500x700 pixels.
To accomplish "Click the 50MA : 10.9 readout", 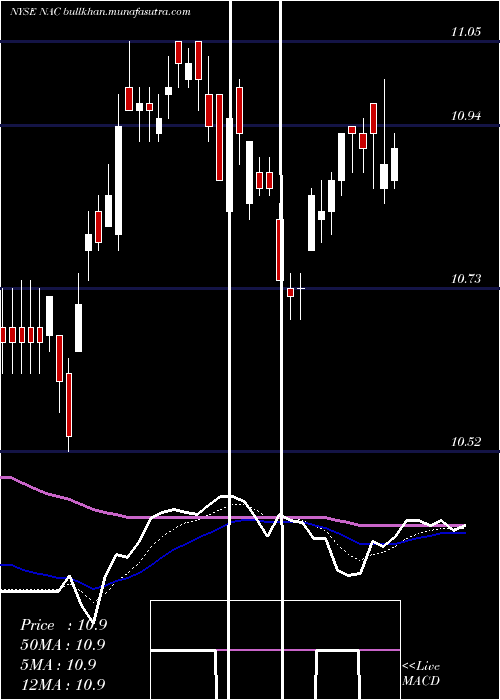I will pyautogui.click(x=62, y=645).
